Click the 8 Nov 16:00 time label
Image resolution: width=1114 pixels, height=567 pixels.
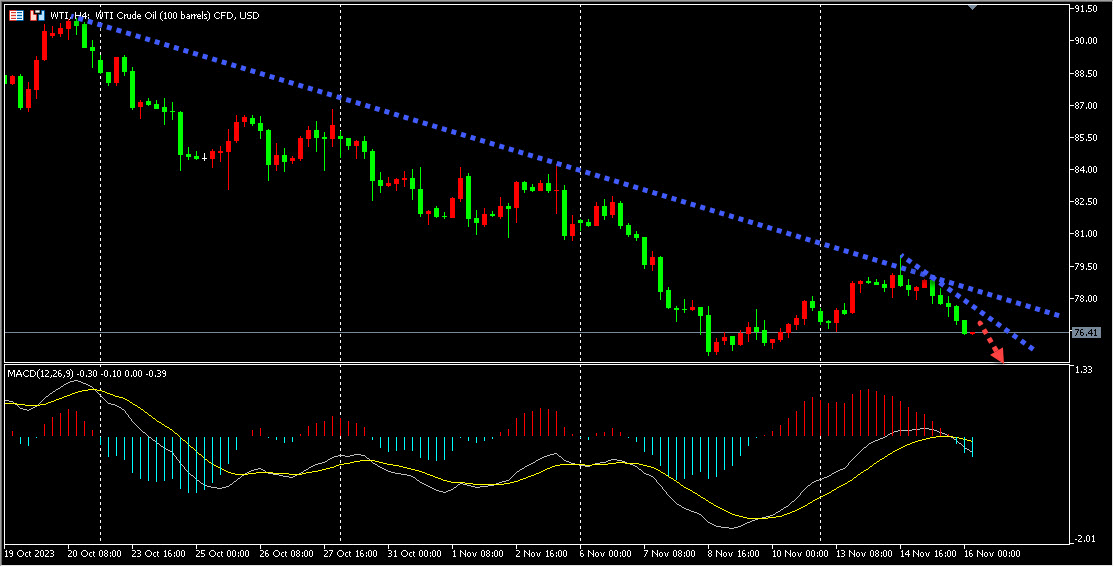[734, 554]
